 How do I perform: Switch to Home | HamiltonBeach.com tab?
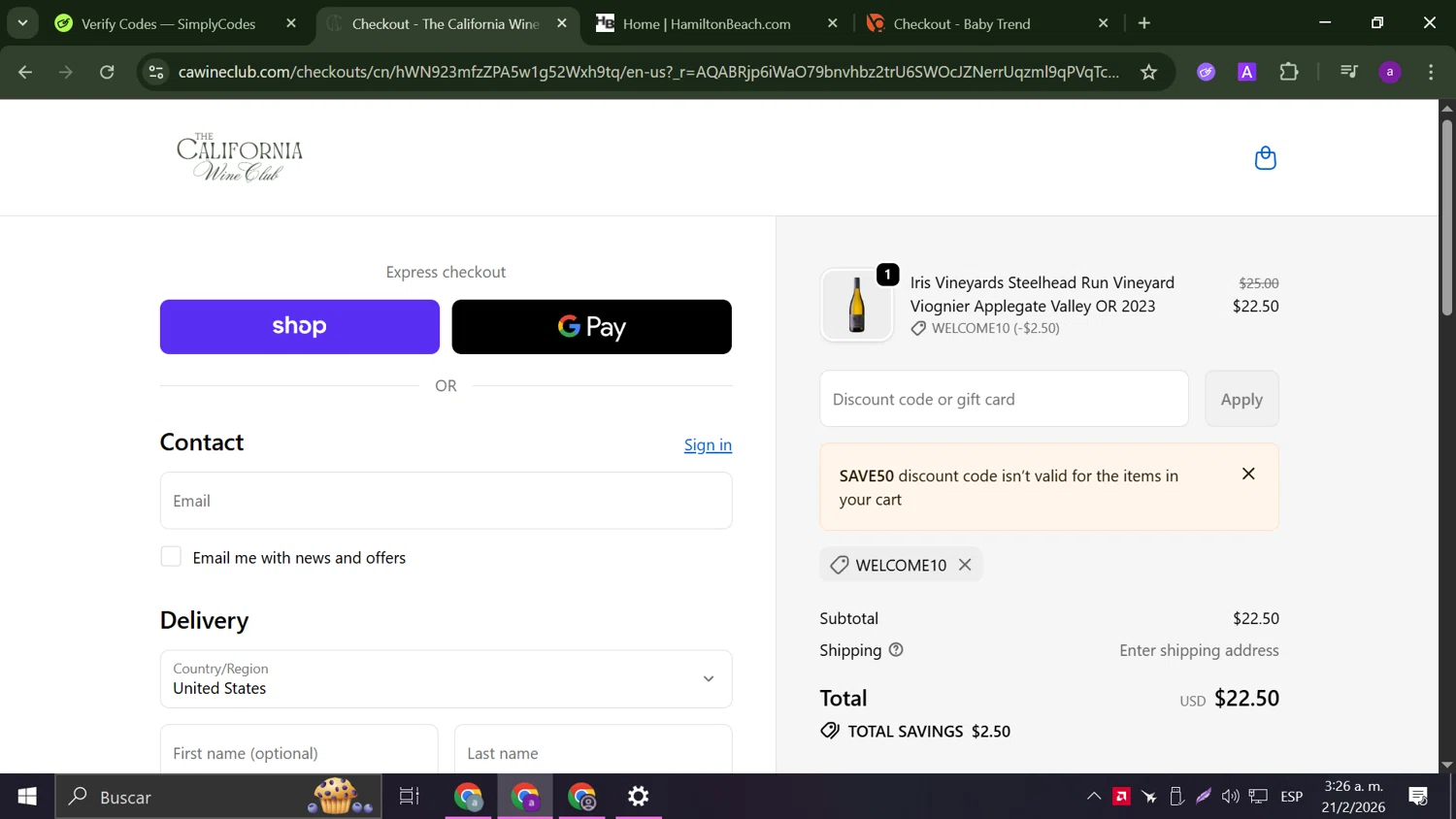pos(709,23)
